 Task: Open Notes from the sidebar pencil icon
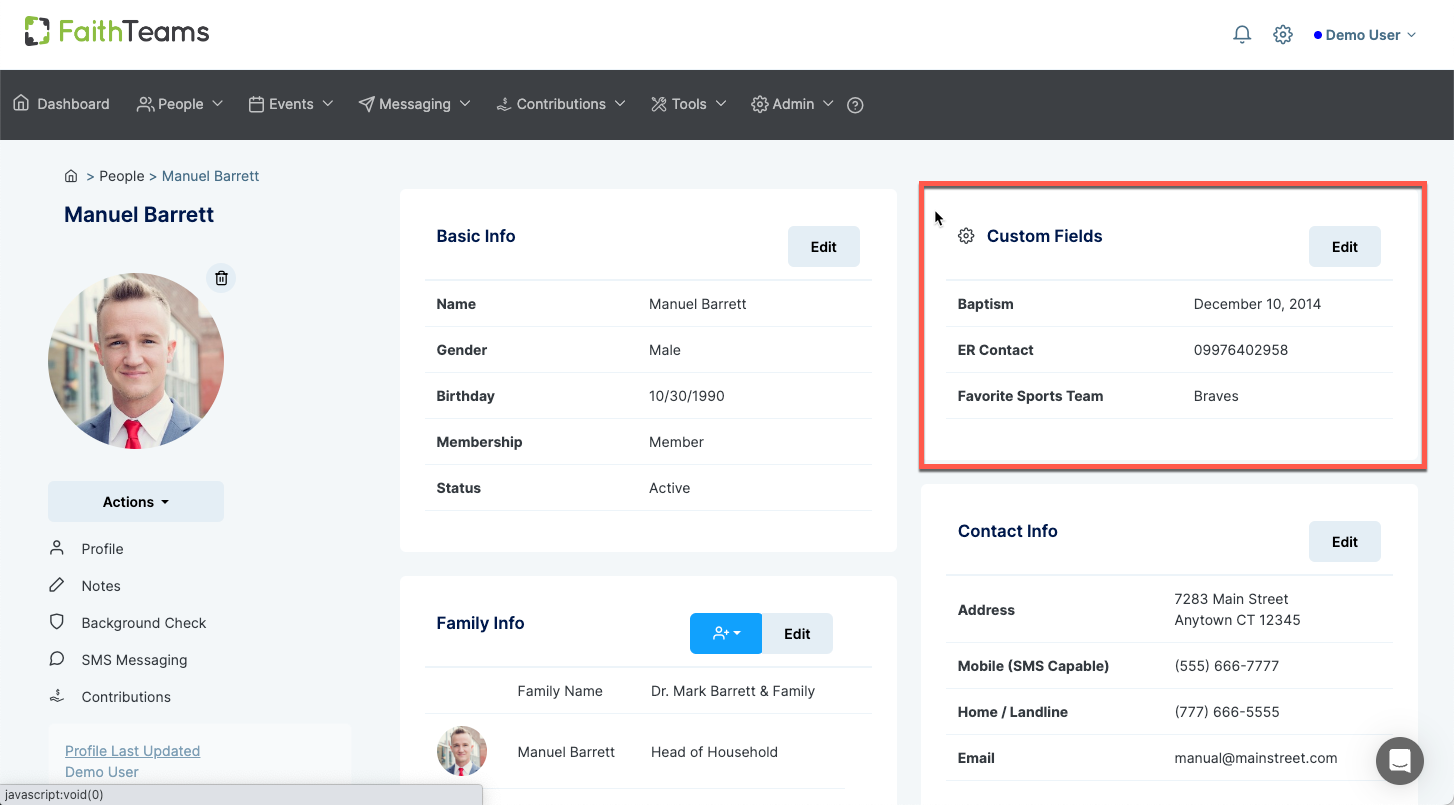pos(99,585)
